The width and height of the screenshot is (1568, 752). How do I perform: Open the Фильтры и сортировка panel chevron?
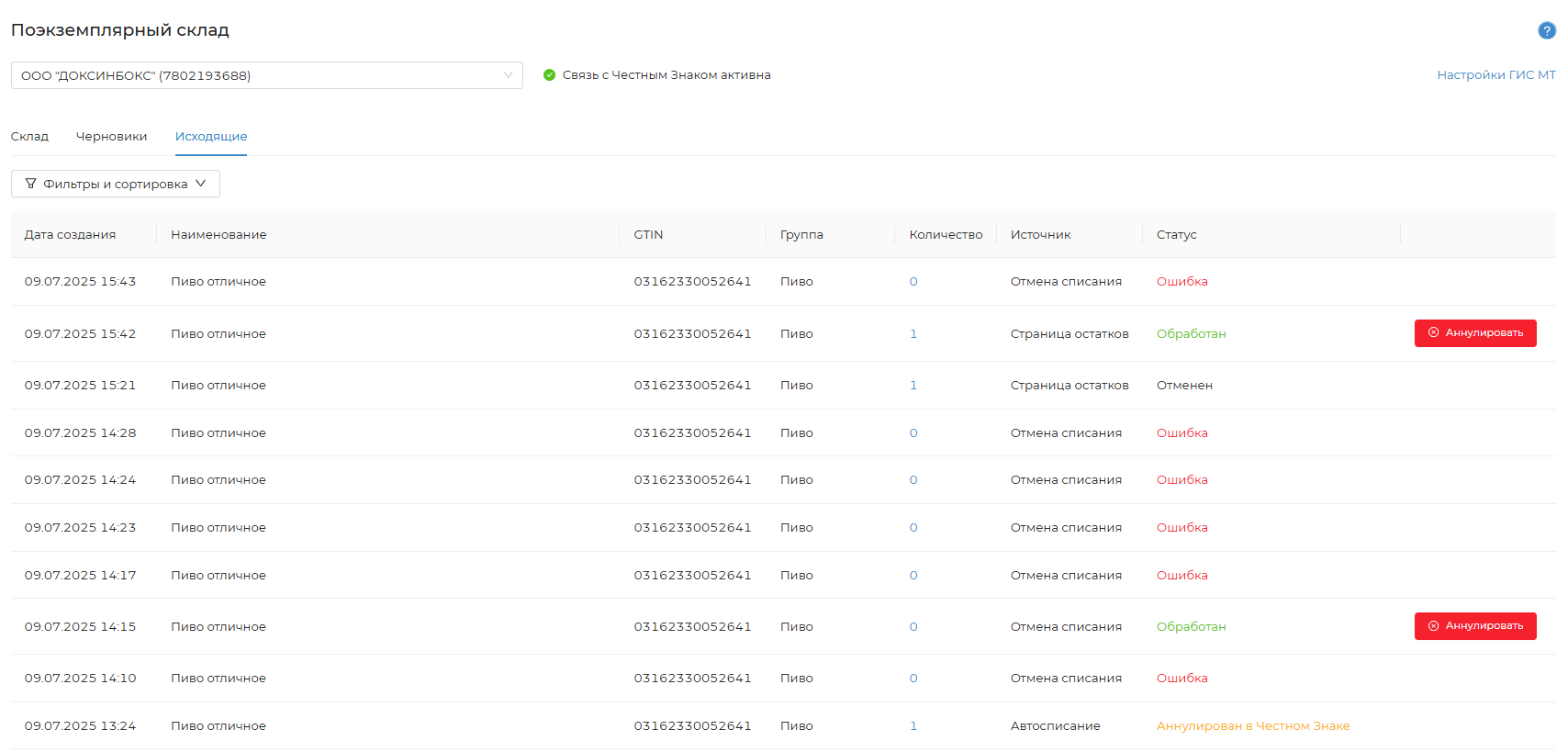201,184
